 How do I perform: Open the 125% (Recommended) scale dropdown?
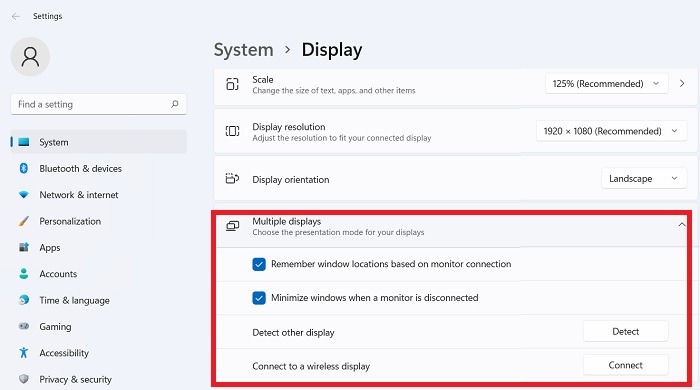606,83
